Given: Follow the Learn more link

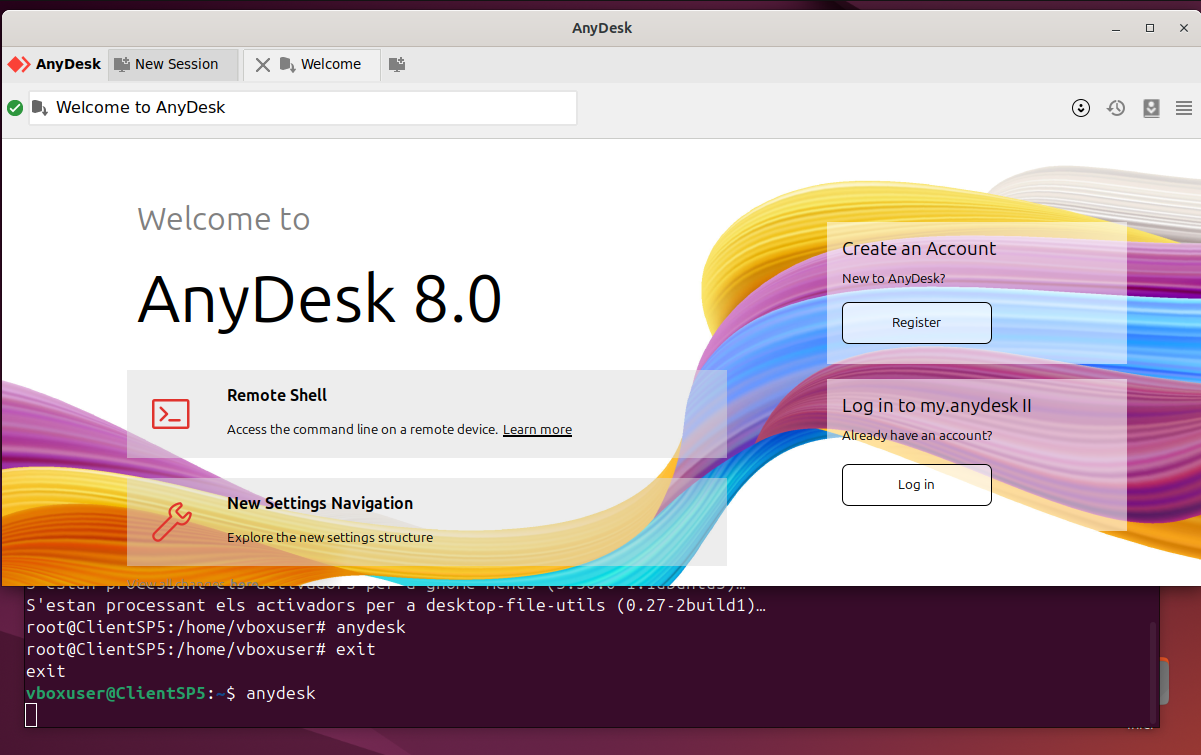Looking at the screenshot, I should [x=537, y=430].
